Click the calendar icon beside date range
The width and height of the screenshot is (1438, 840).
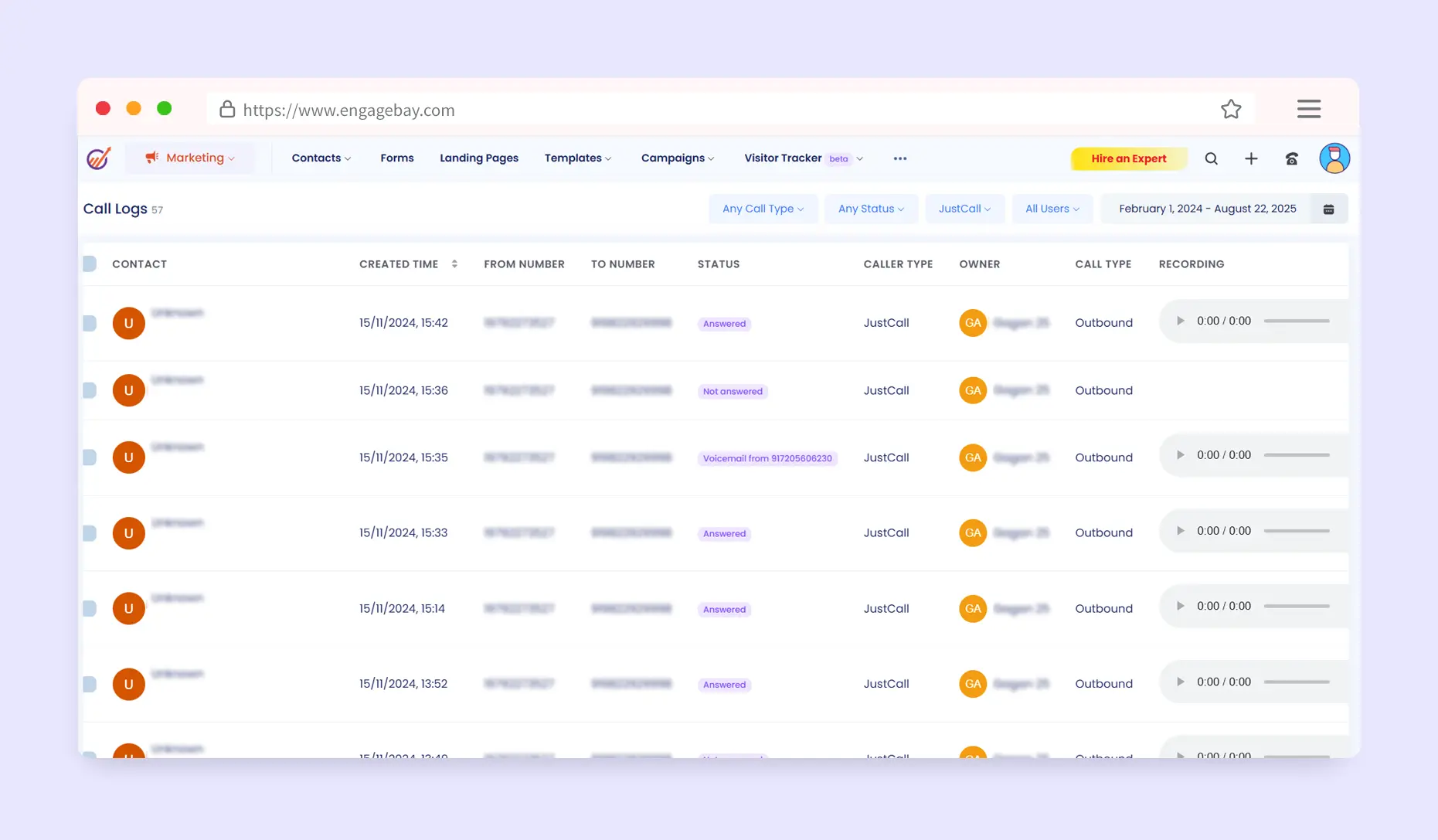(1328, 209)
